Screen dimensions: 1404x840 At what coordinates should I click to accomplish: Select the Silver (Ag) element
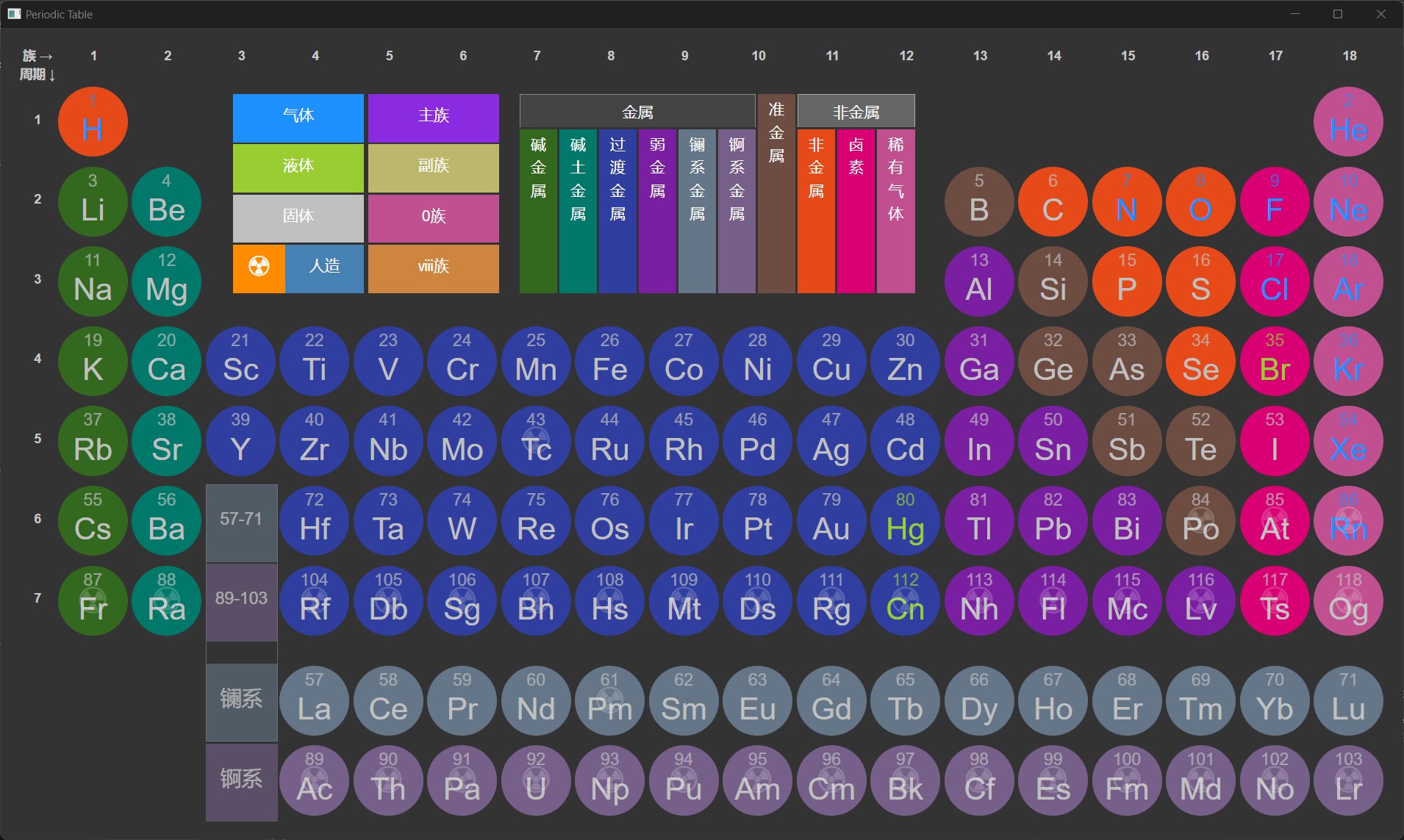[831, 442]
